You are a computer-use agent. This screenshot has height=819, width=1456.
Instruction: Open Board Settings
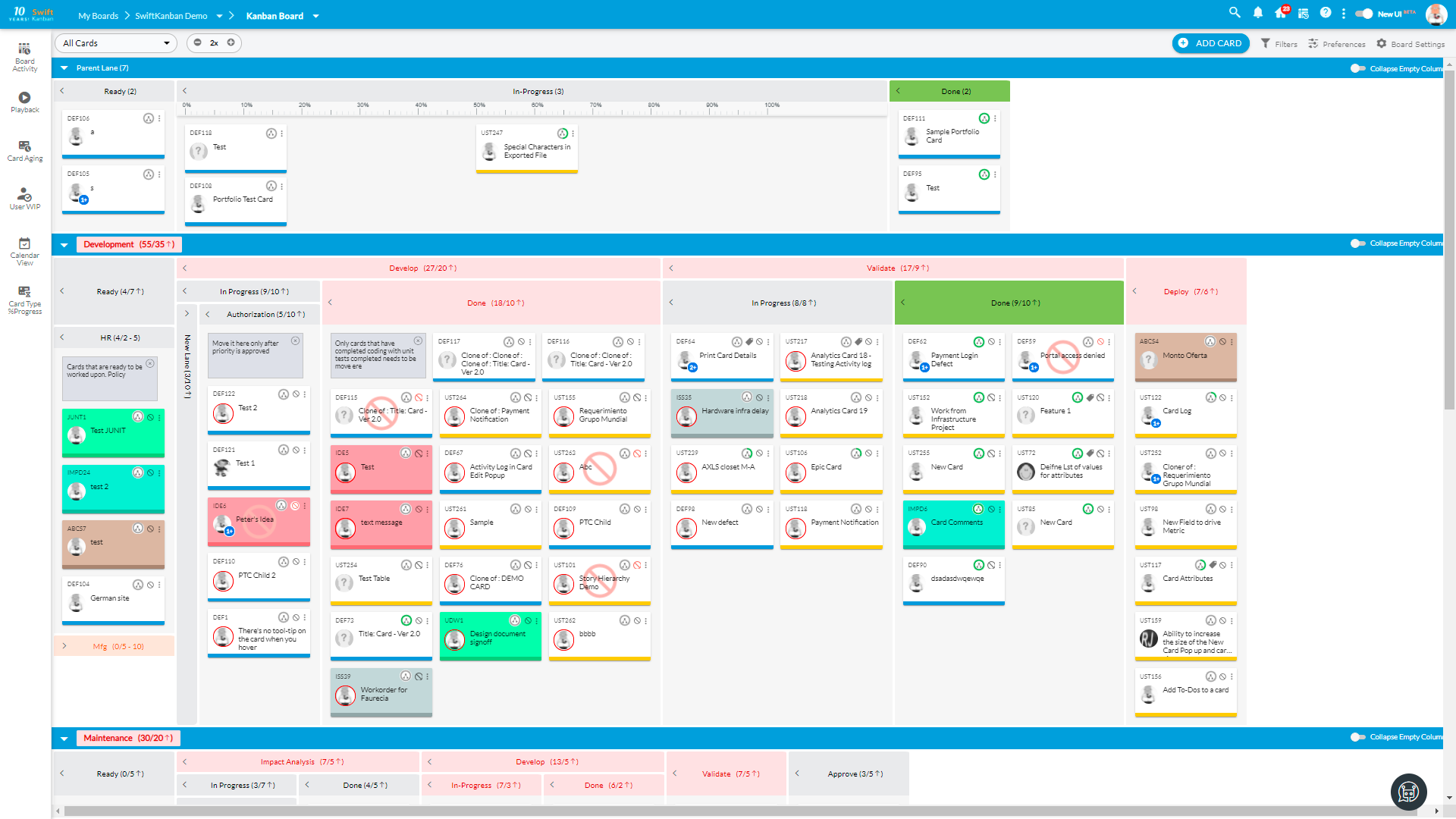coord(1410,43)
